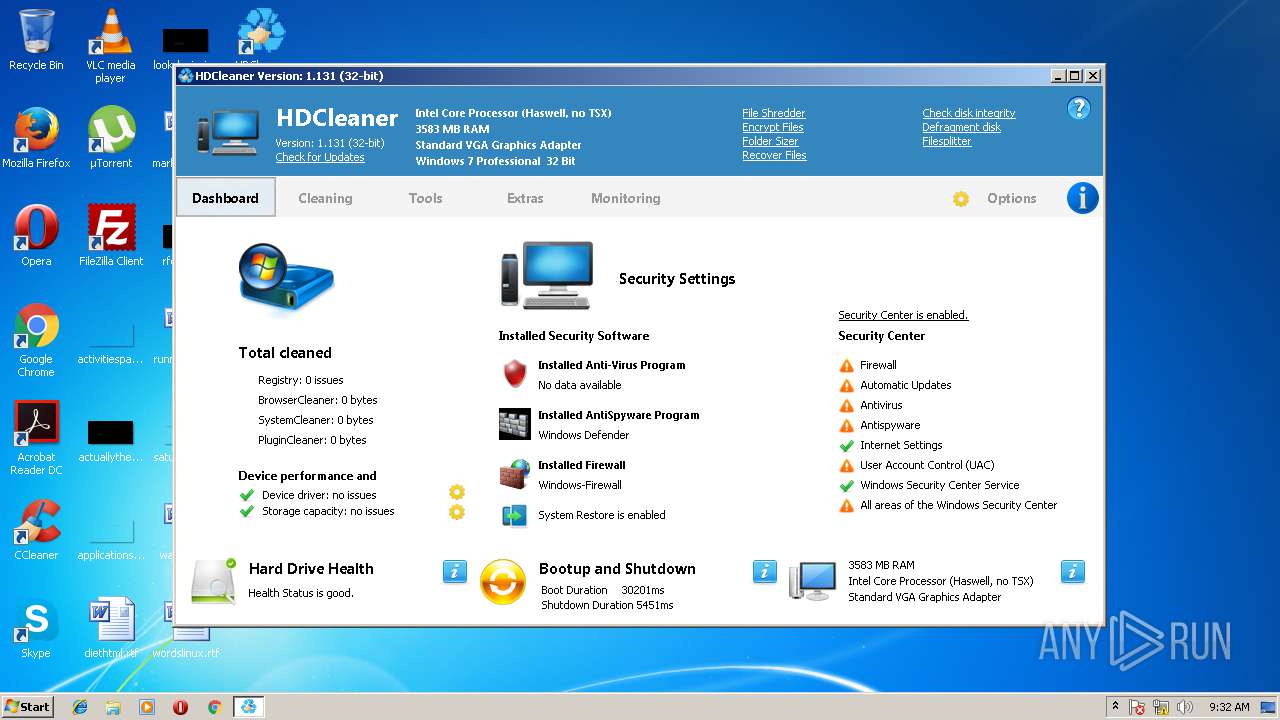The height and width of the screenshot is (720, 1280).
Task: Click 'BrowserCleaner: 0 bytes' text
Action: [318, 400]
